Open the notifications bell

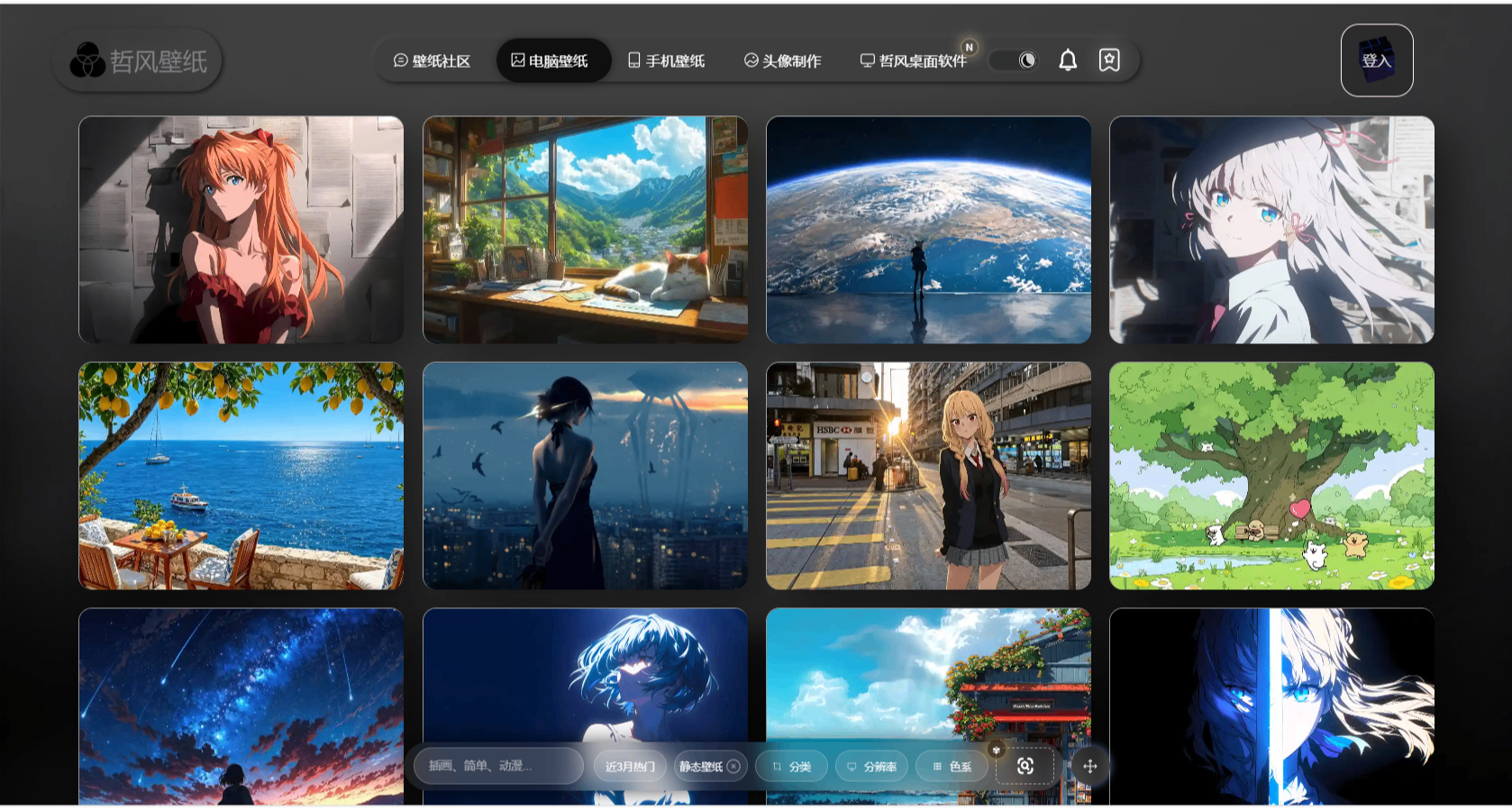(x=1068, y=60)
